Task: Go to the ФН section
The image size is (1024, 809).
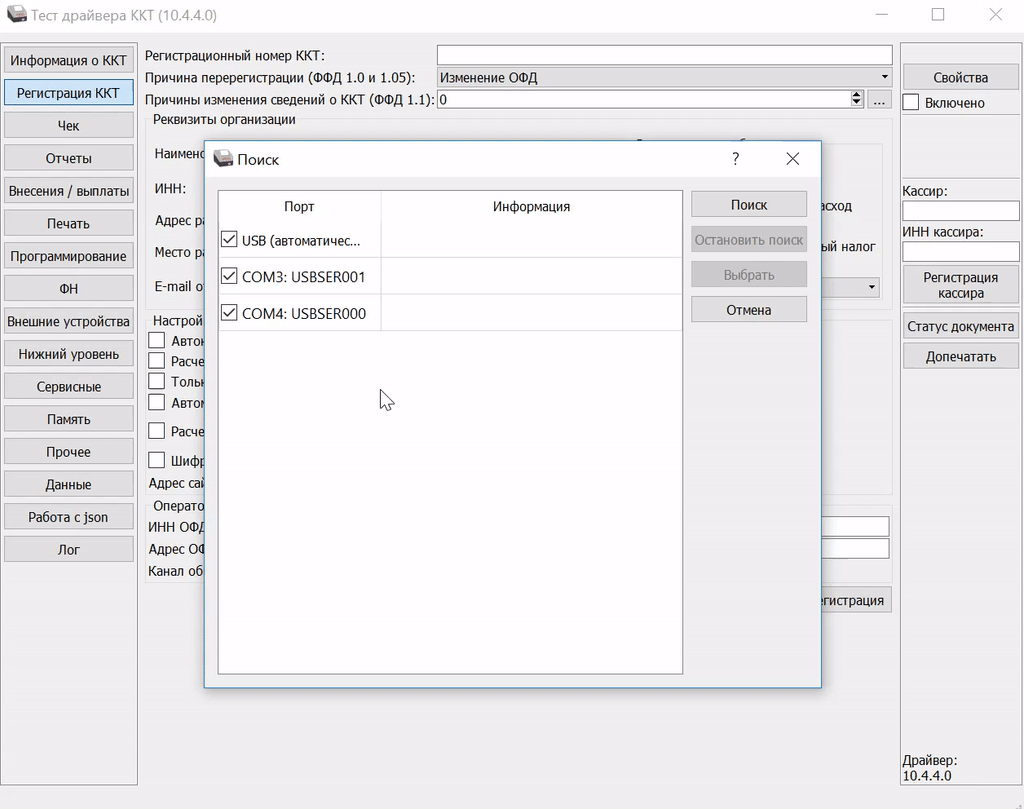Action: [x=69, y=289]
